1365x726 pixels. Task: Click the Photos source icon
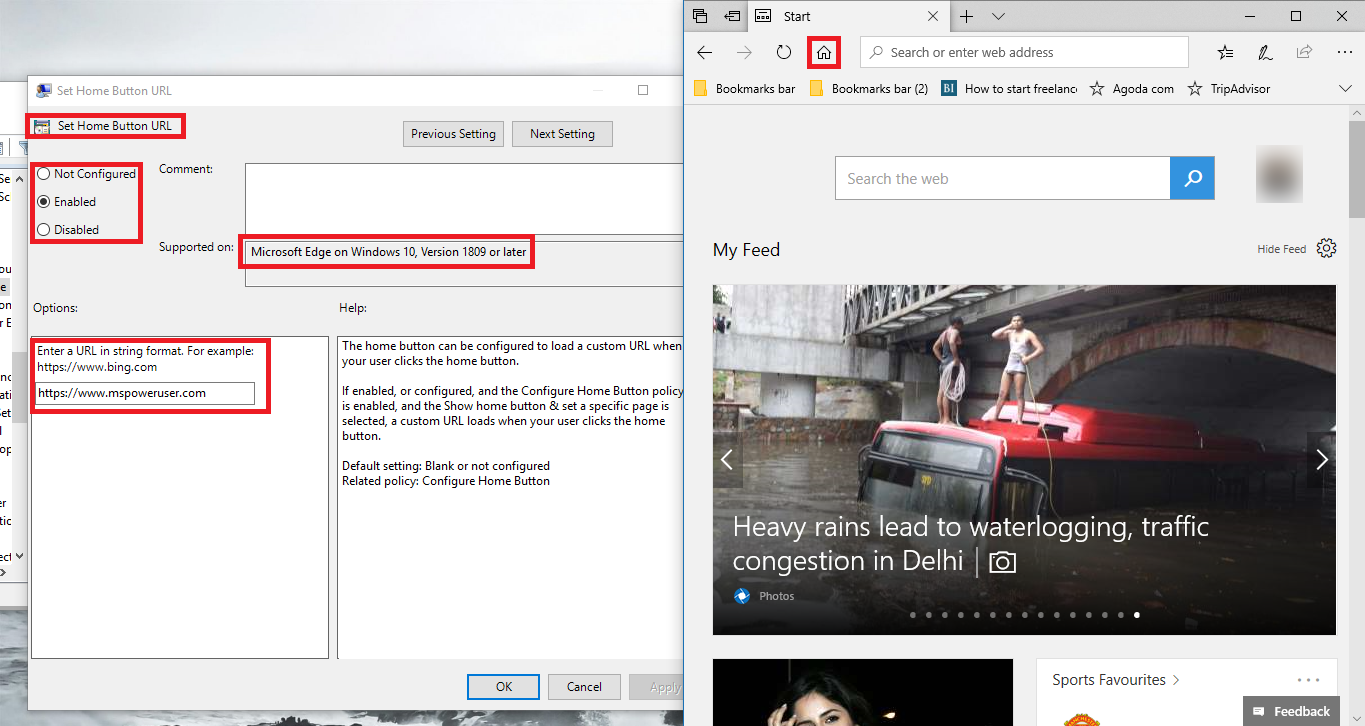pyautogui.click(x=742, y=596)
